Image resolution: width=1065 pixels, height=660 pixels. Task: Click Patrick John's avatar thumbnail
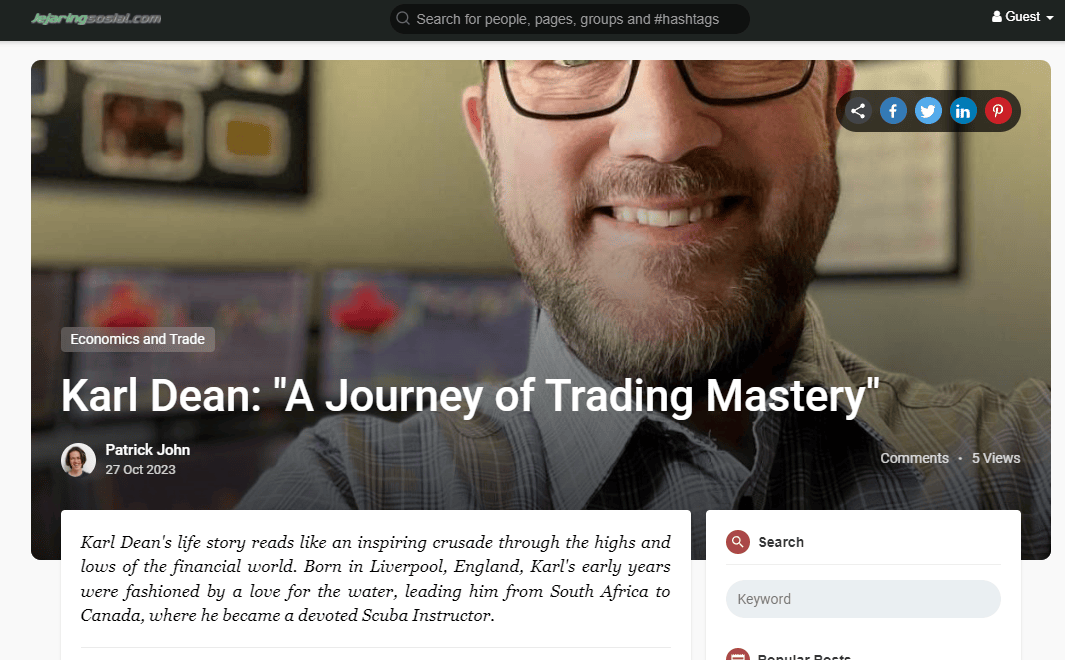pos(78,460)
